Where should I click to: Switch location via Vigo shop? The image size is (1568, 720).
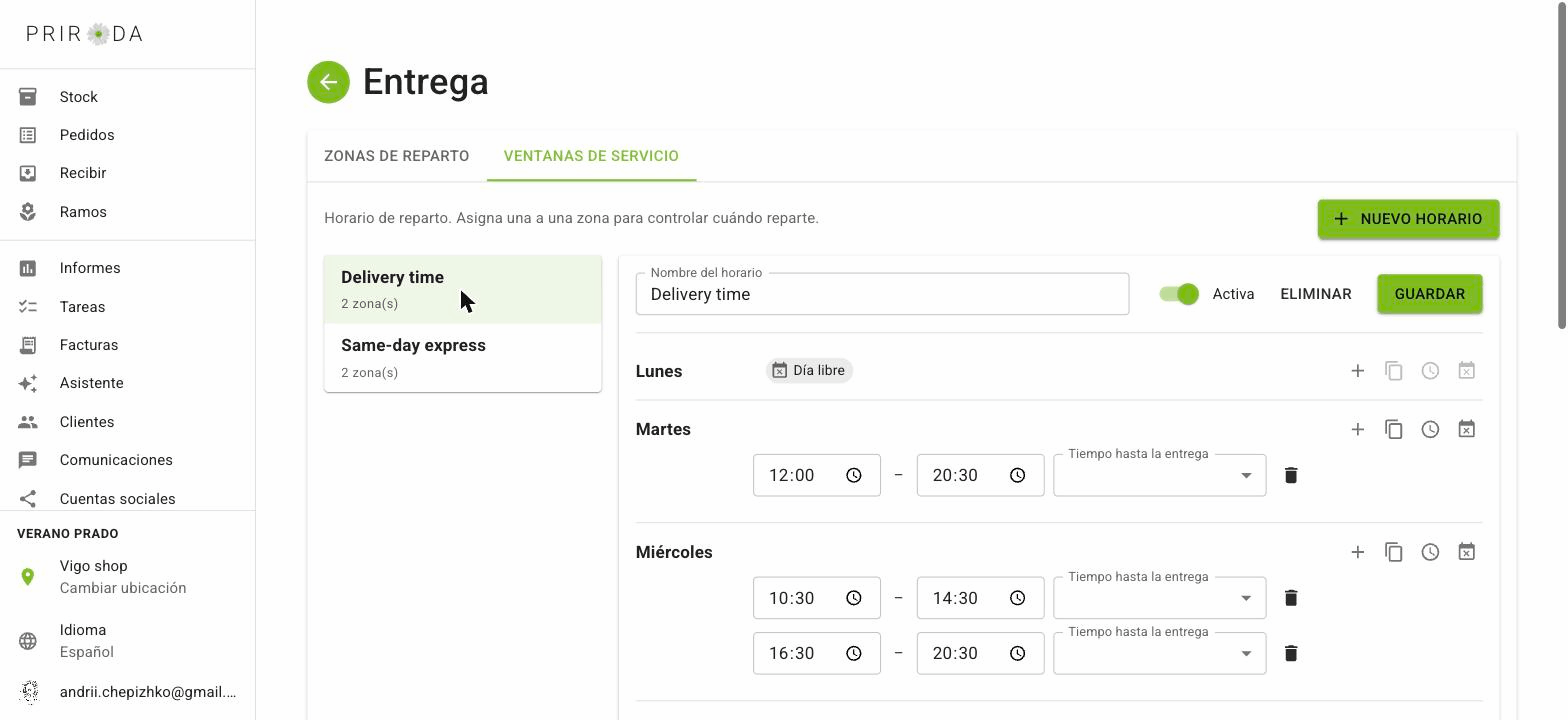128,577
